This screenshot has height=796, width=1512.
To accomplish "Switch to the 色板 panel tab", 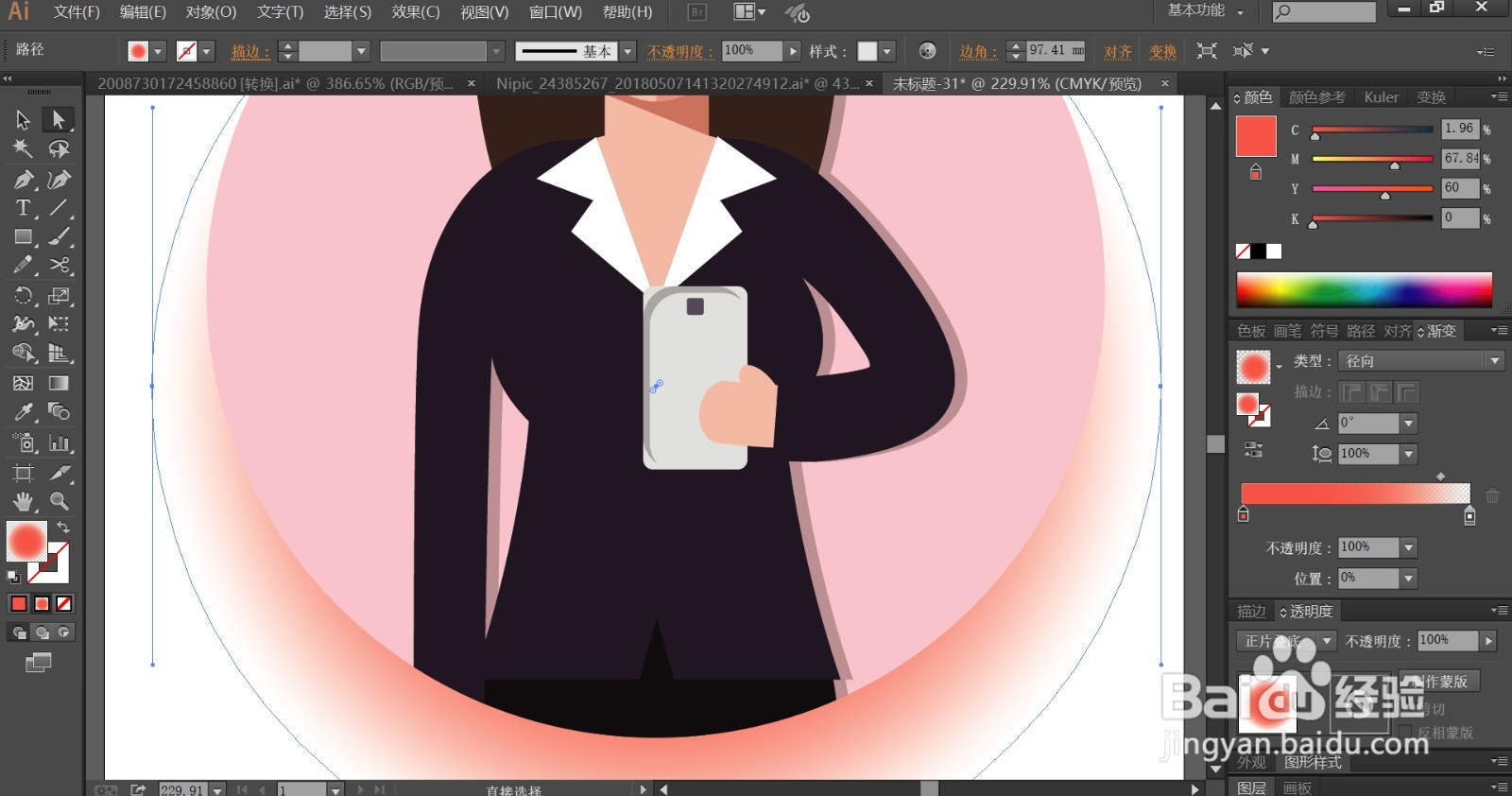I will click(x=1251, y=331).
